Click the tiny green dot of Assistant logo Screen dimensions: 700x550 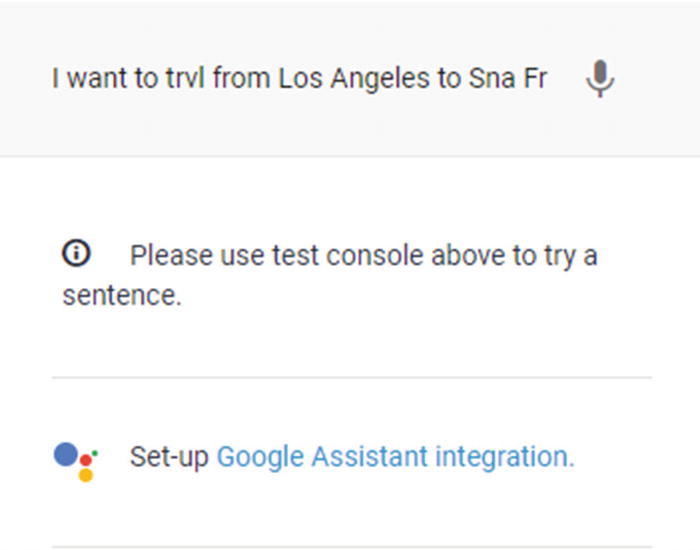pyautogui.click(x=95, y=454)
